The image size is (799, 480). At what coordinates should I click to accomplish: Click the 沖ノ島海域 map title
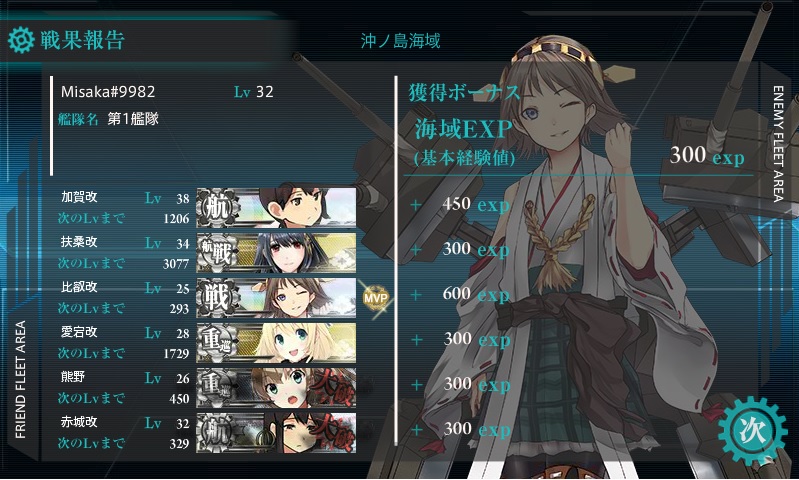point(401,41)
